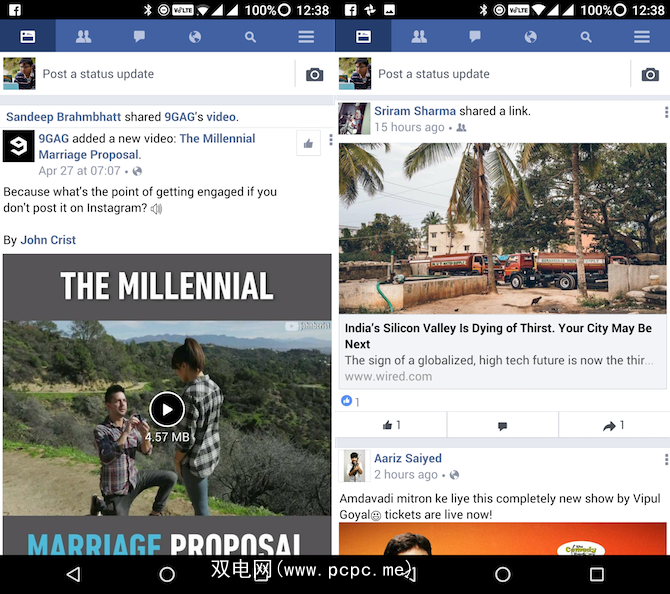
Task: Tap 'Post a status update' in left screen
Action: [x=98, y=74]
